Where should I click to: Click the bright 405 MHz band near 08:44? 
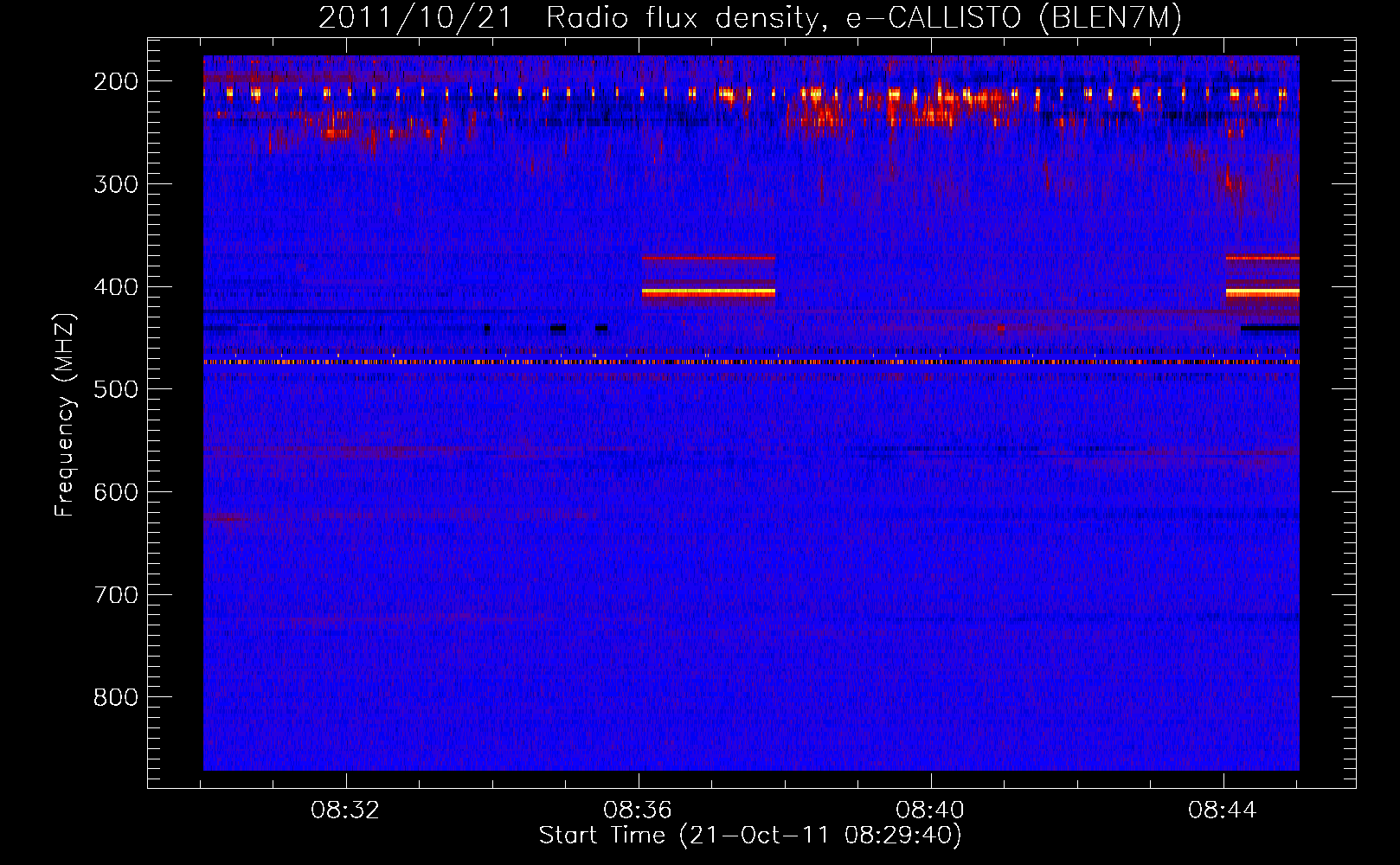[x=1262, y=293]
